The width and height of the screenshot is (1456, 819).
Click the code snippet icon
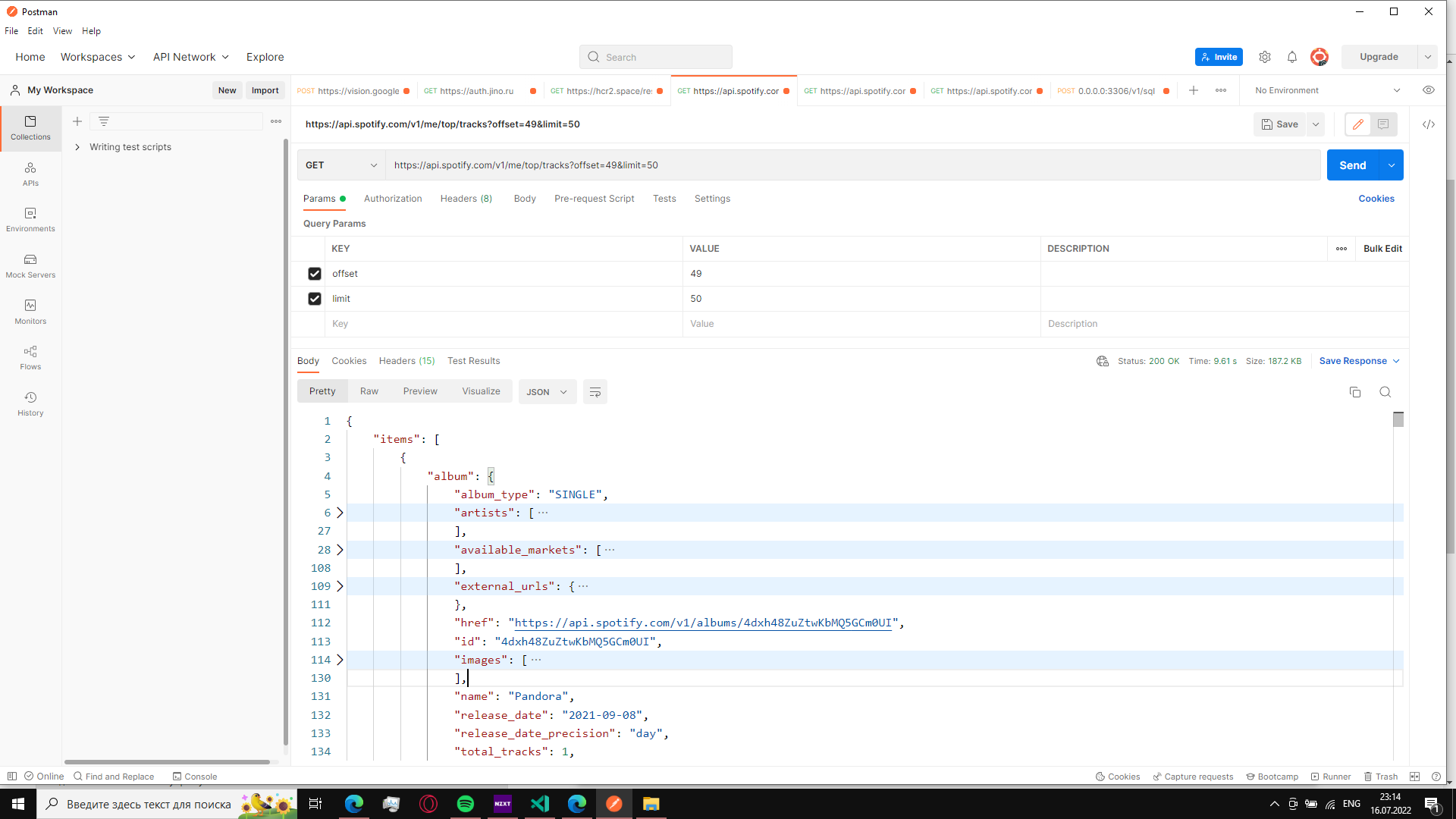pyautogui.click(x=1429, y=124)
